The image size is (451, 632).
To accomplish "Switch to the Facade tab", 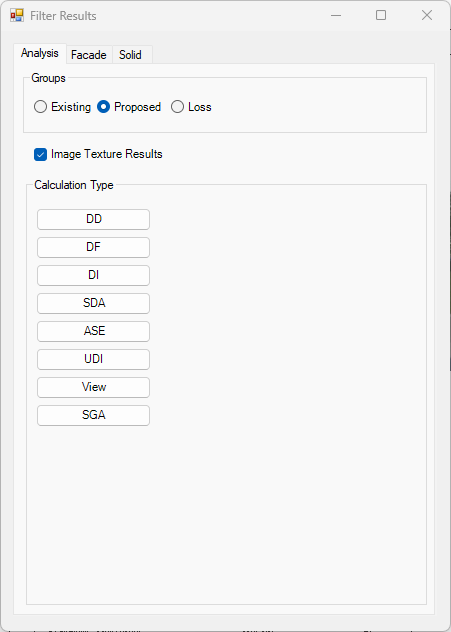I will (x=89, y=55).
